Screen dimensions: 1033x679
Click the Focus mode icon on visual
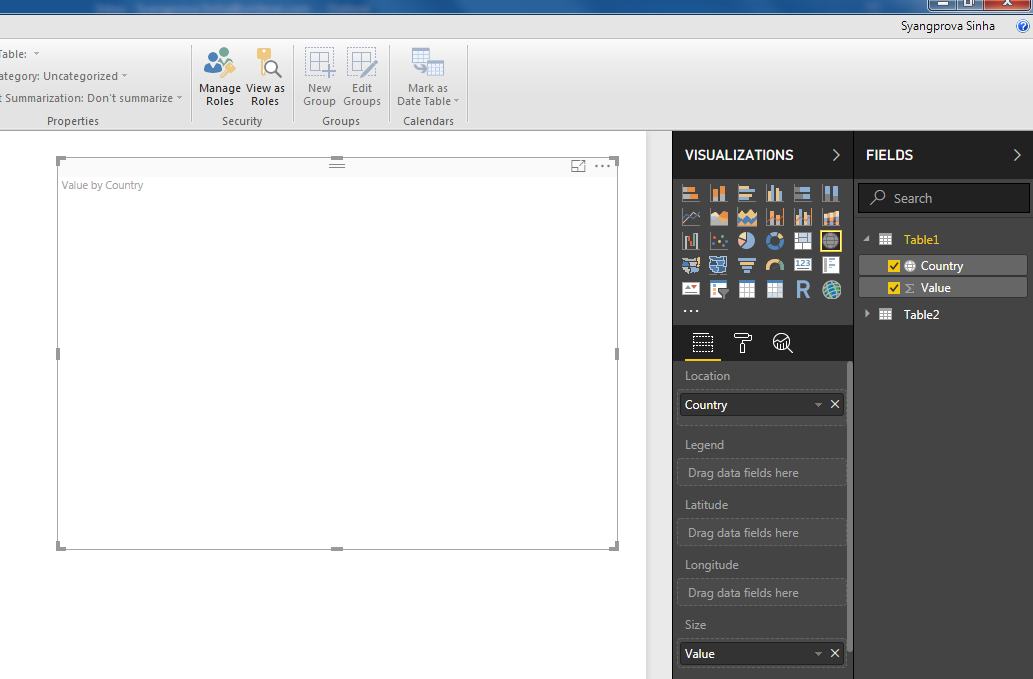(578, 166)
